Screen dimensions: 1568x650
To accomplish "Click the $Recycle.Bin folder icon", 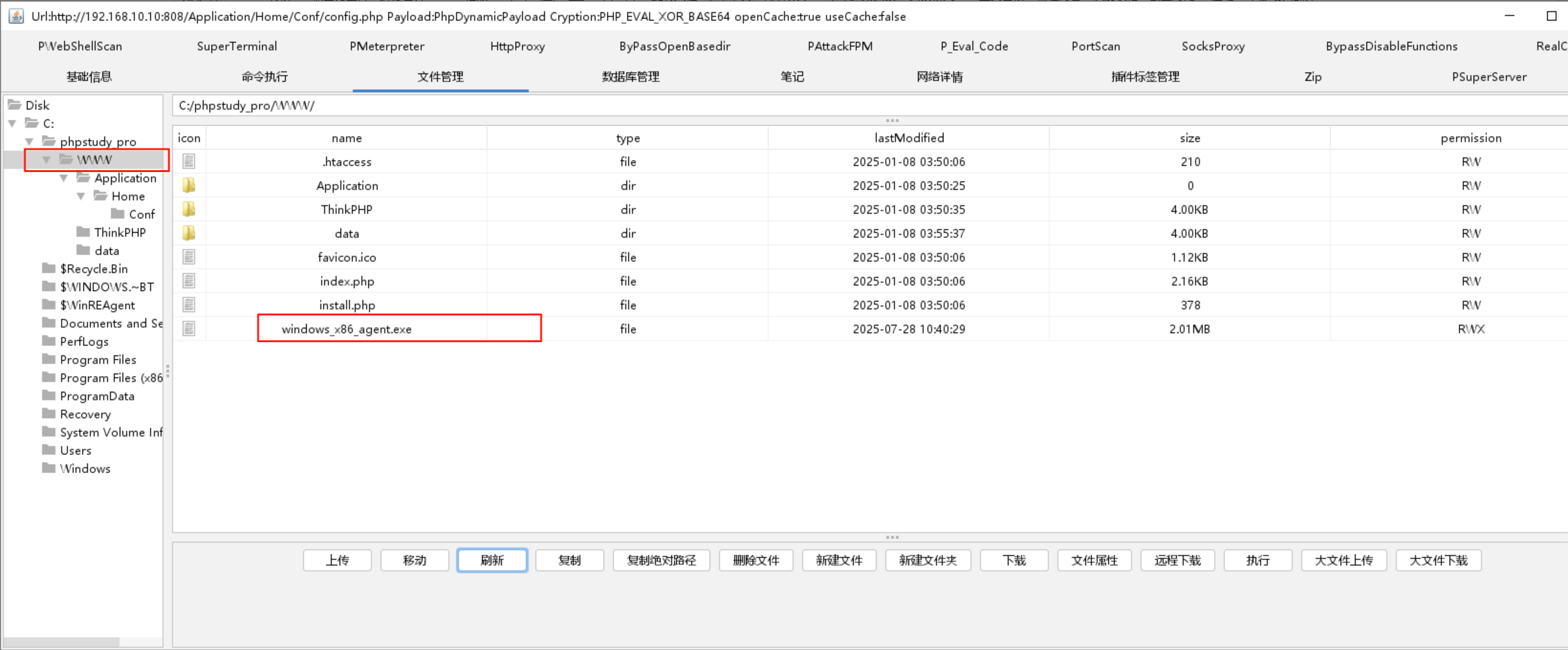I will point(48,268).
